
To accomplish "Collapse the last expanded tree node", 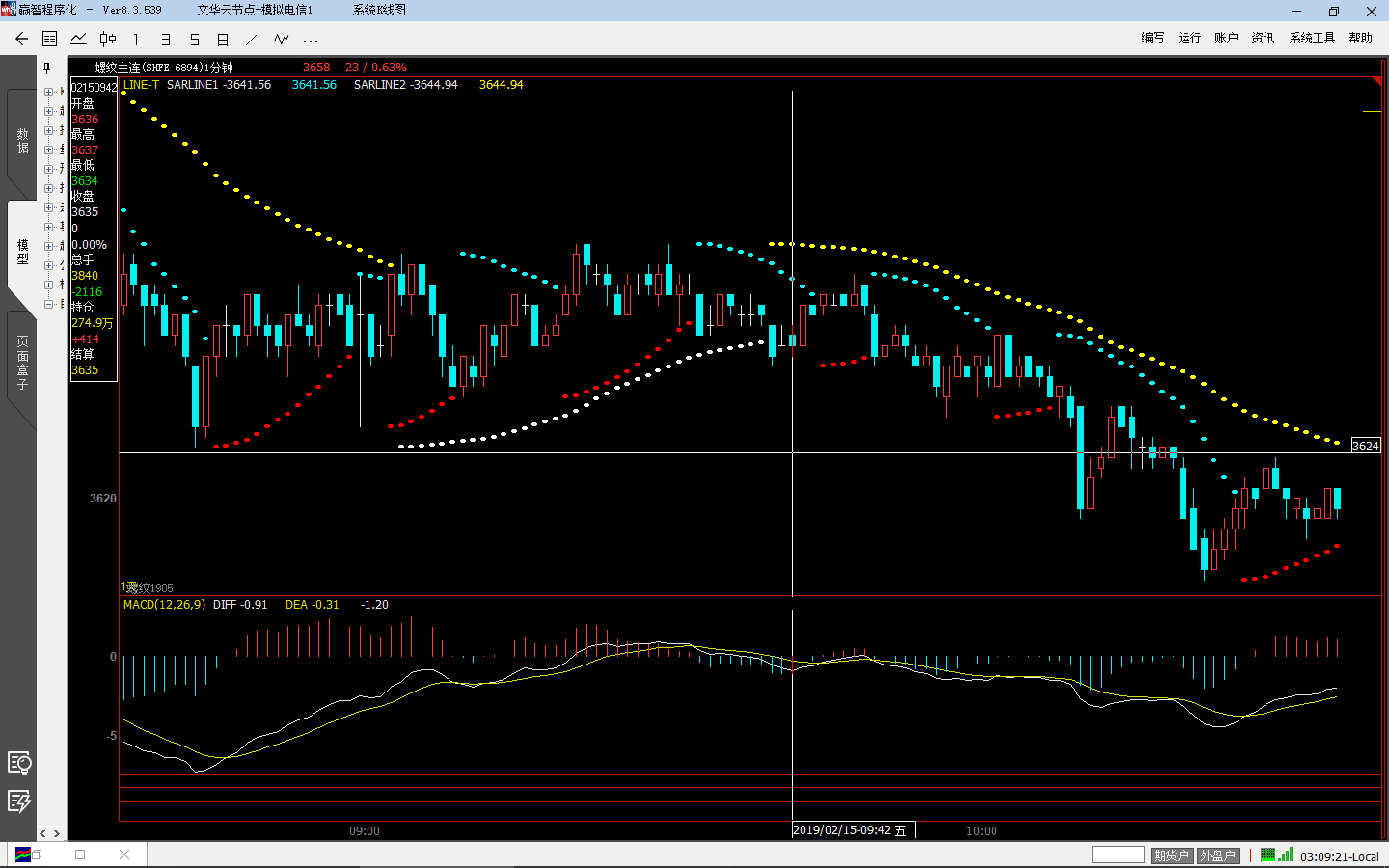I will (48, 304).
